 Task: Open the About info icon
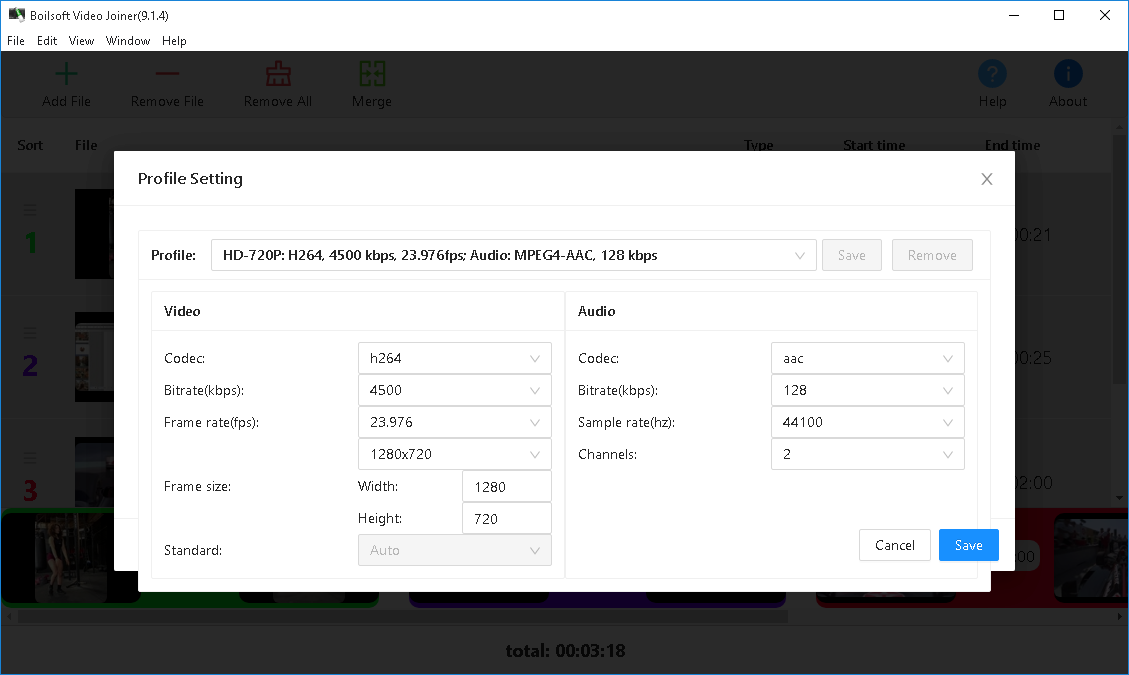point(1068,74)
